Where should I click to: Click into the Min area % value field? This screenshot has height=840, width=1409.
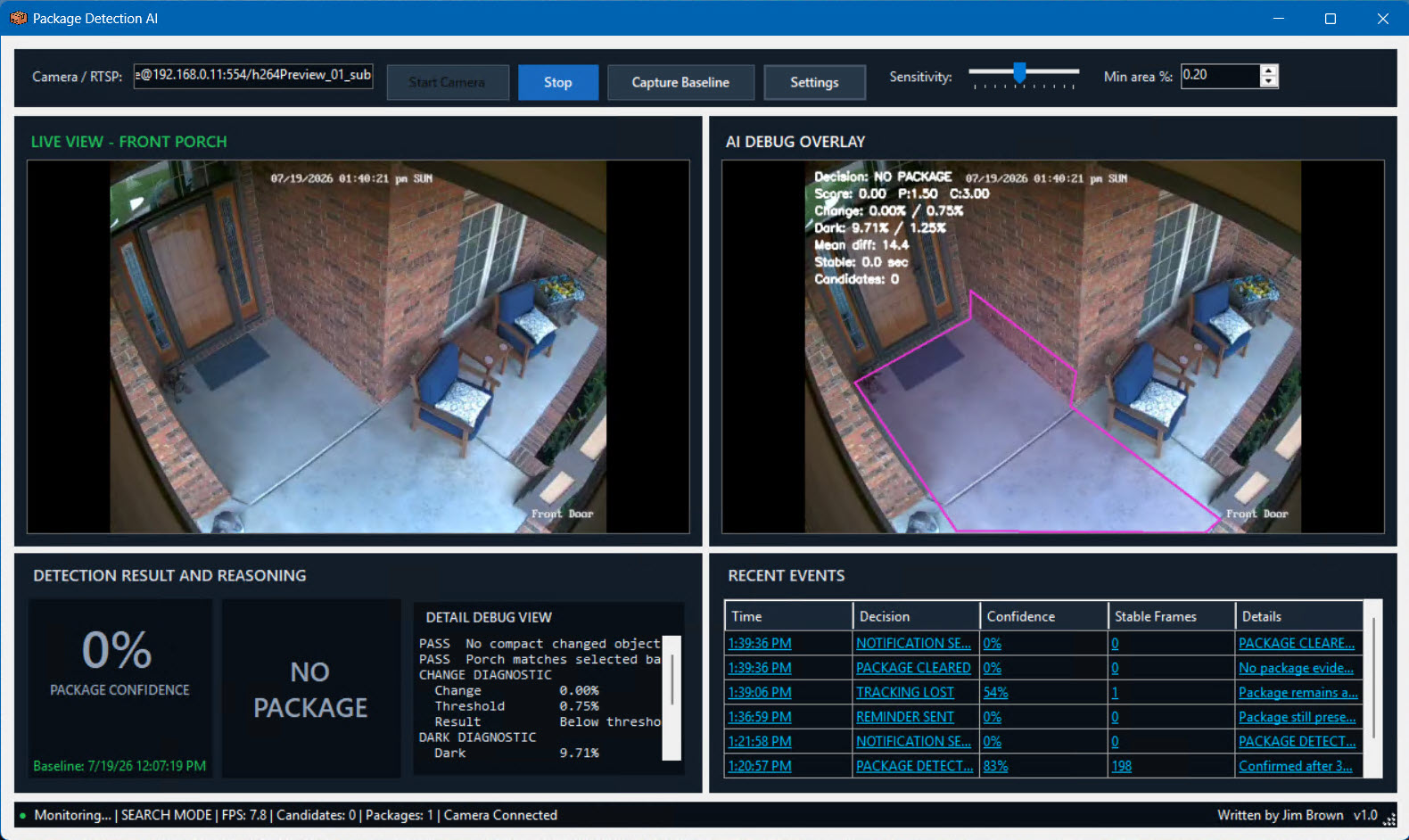click(x=1220, y=76)
